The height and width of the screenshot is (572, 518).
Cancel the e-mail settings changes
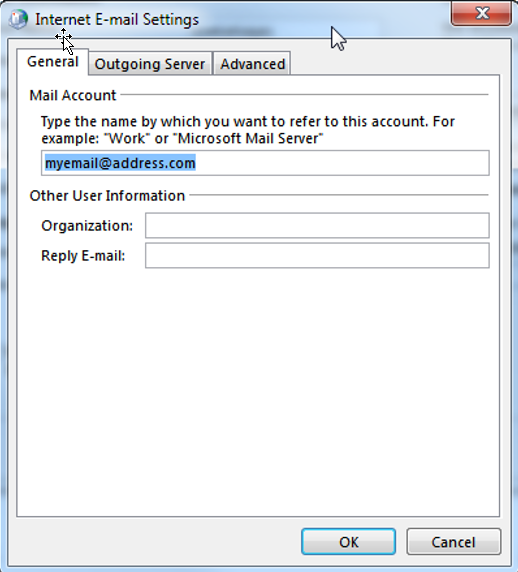click(453, 542)
